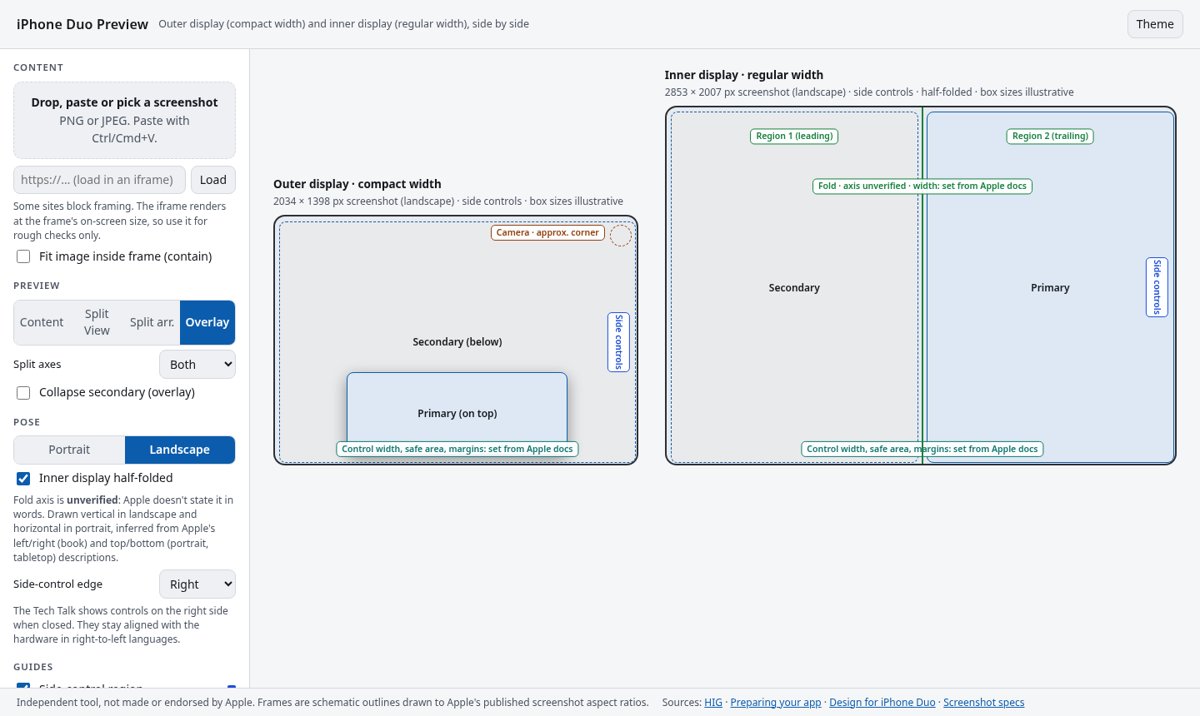Click outer display's Control width, safe area label
Screen dimensions: 1200x716
[x=457, y=449]
